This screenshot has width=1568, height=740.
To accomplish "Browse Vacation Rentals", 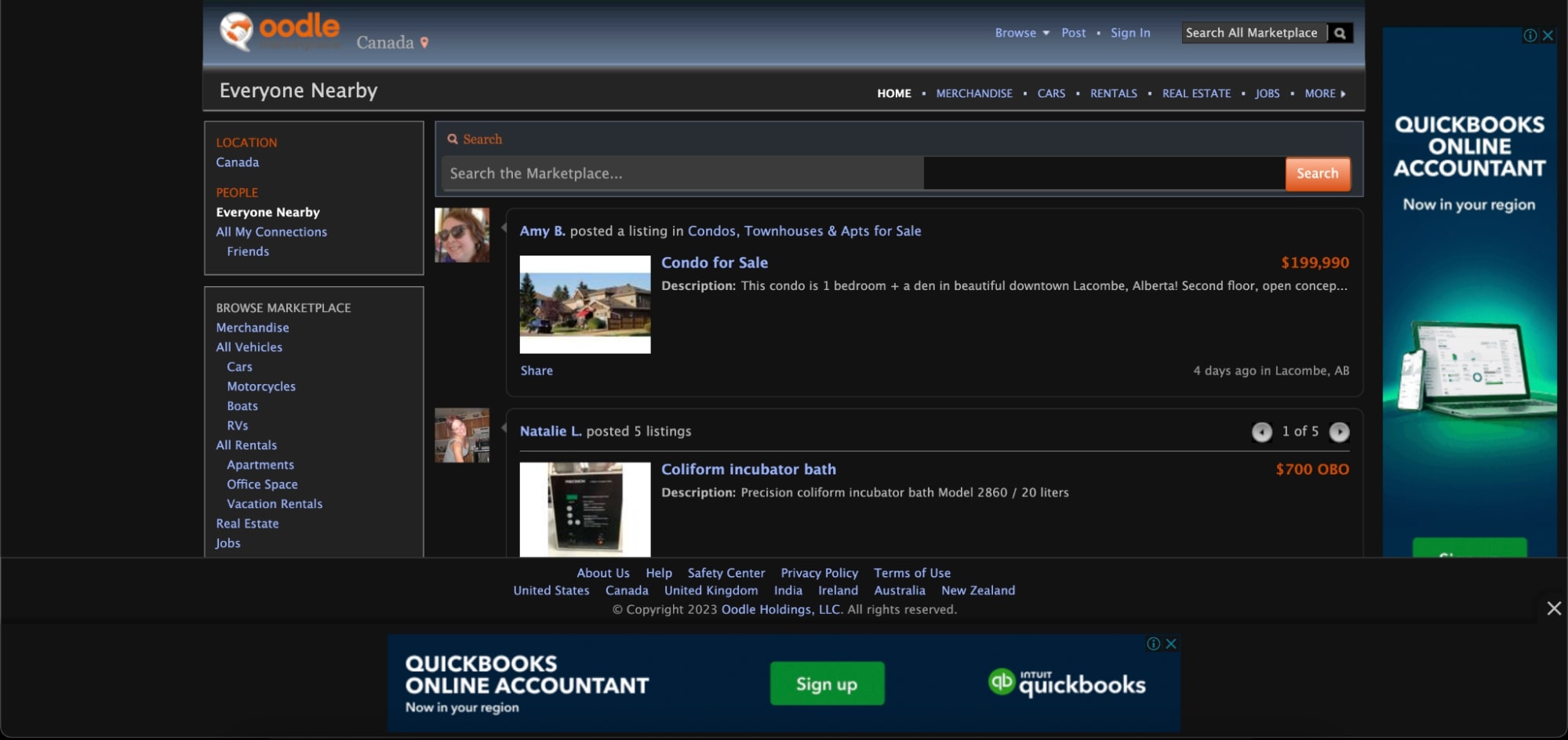I will (275, 504).
